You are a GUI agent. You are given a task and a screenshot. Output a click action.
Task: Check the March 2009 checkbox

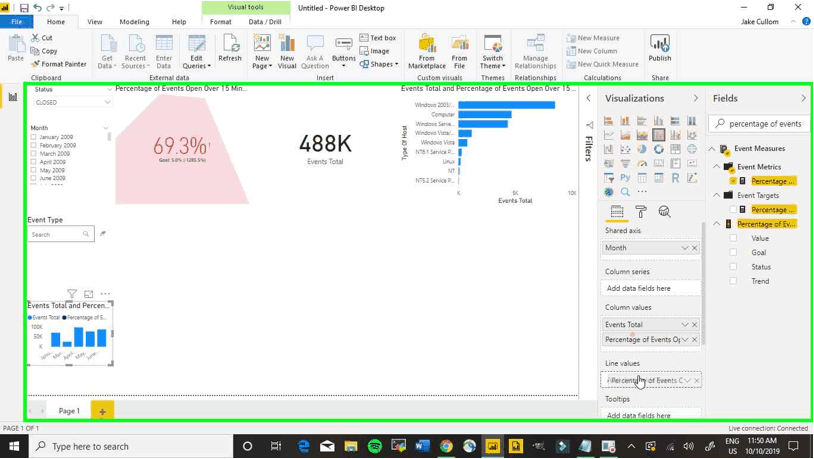34,154
